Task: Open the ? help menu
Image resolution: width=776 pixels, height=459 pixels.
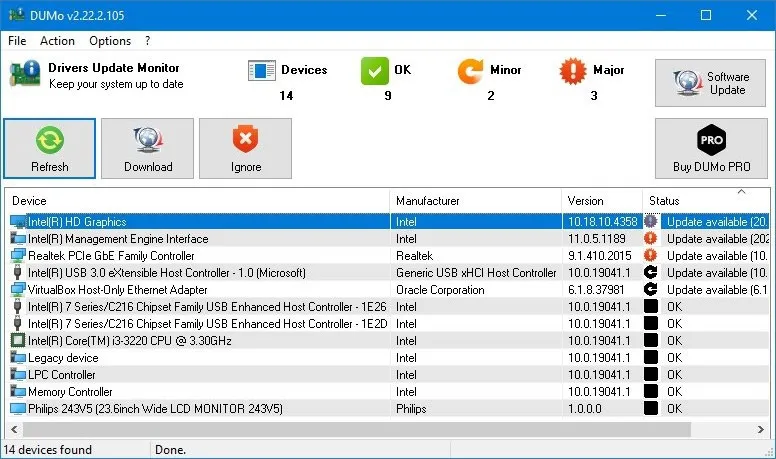Action: click(148, 41)
